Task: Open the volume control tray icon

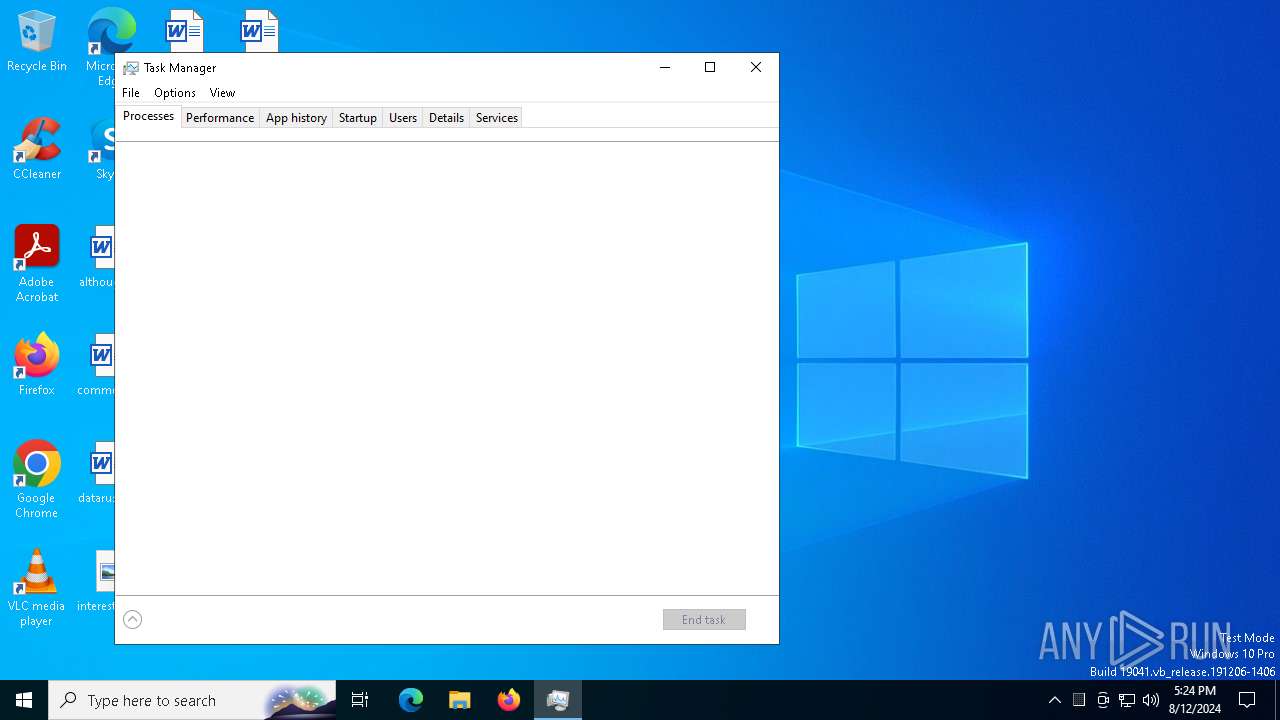Action: pyautogui.click(x=1151, y=700)
